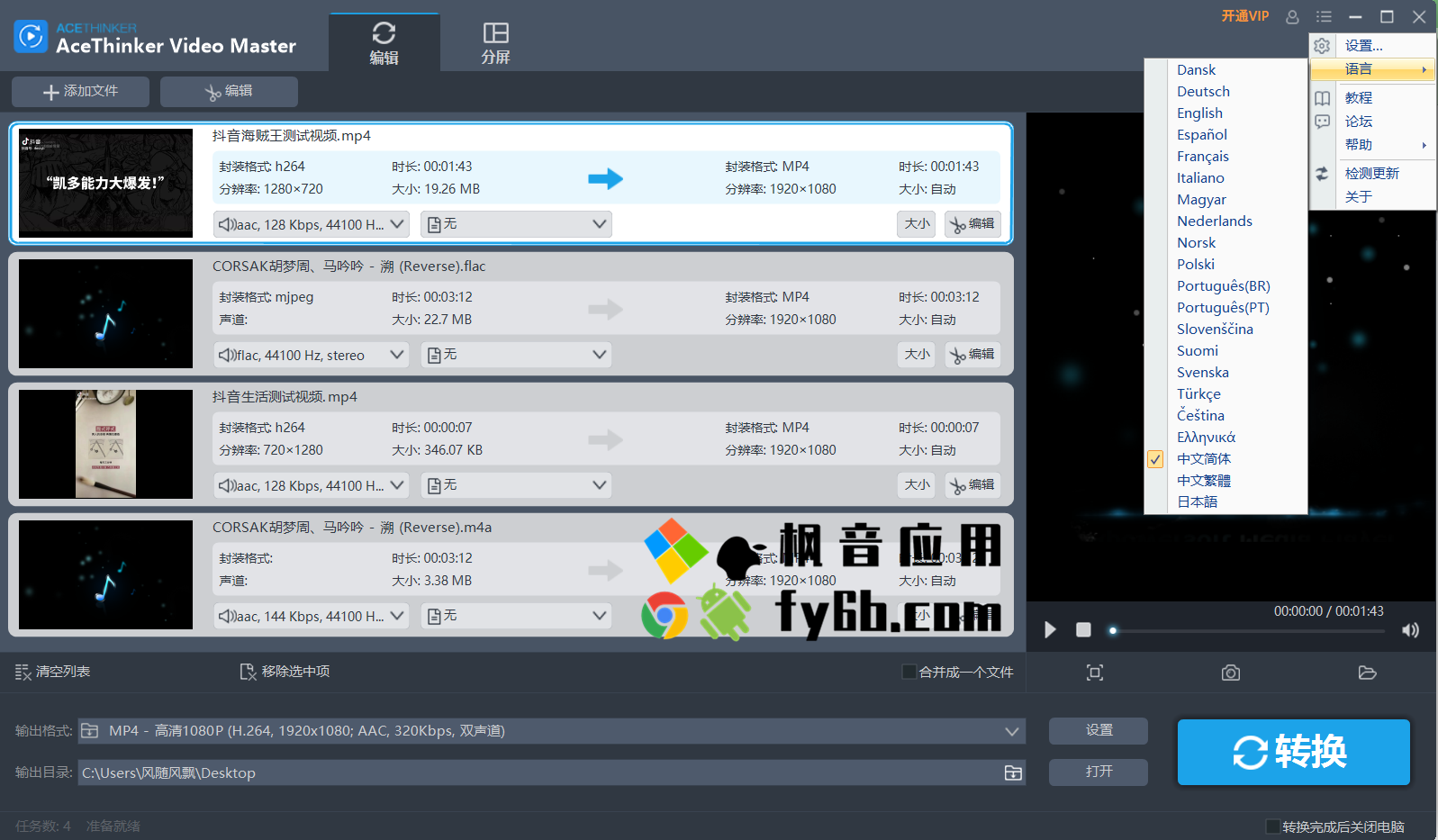Click 大小 button for 抖音生活测试视频.mp4
Image resolution: width=1438 pixels, height=840 pixels.
click(x=917, y=485)
